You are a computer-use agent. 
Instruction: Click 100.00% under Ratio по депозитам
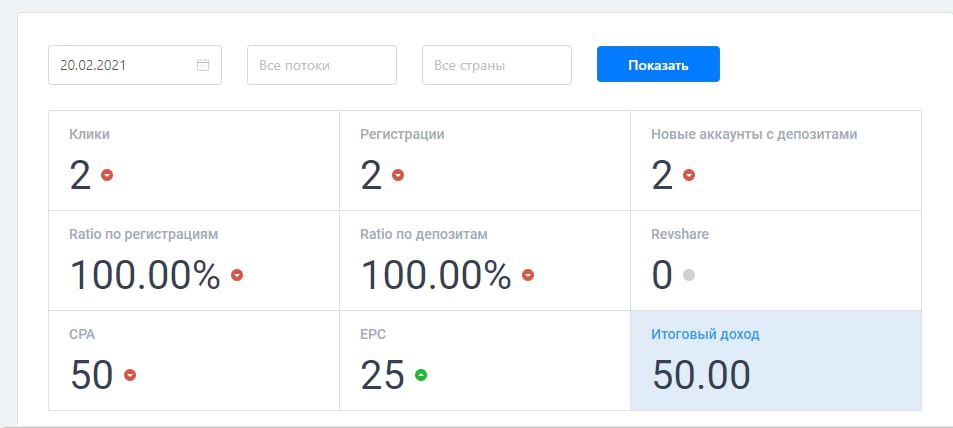click(x=436, y=275)
